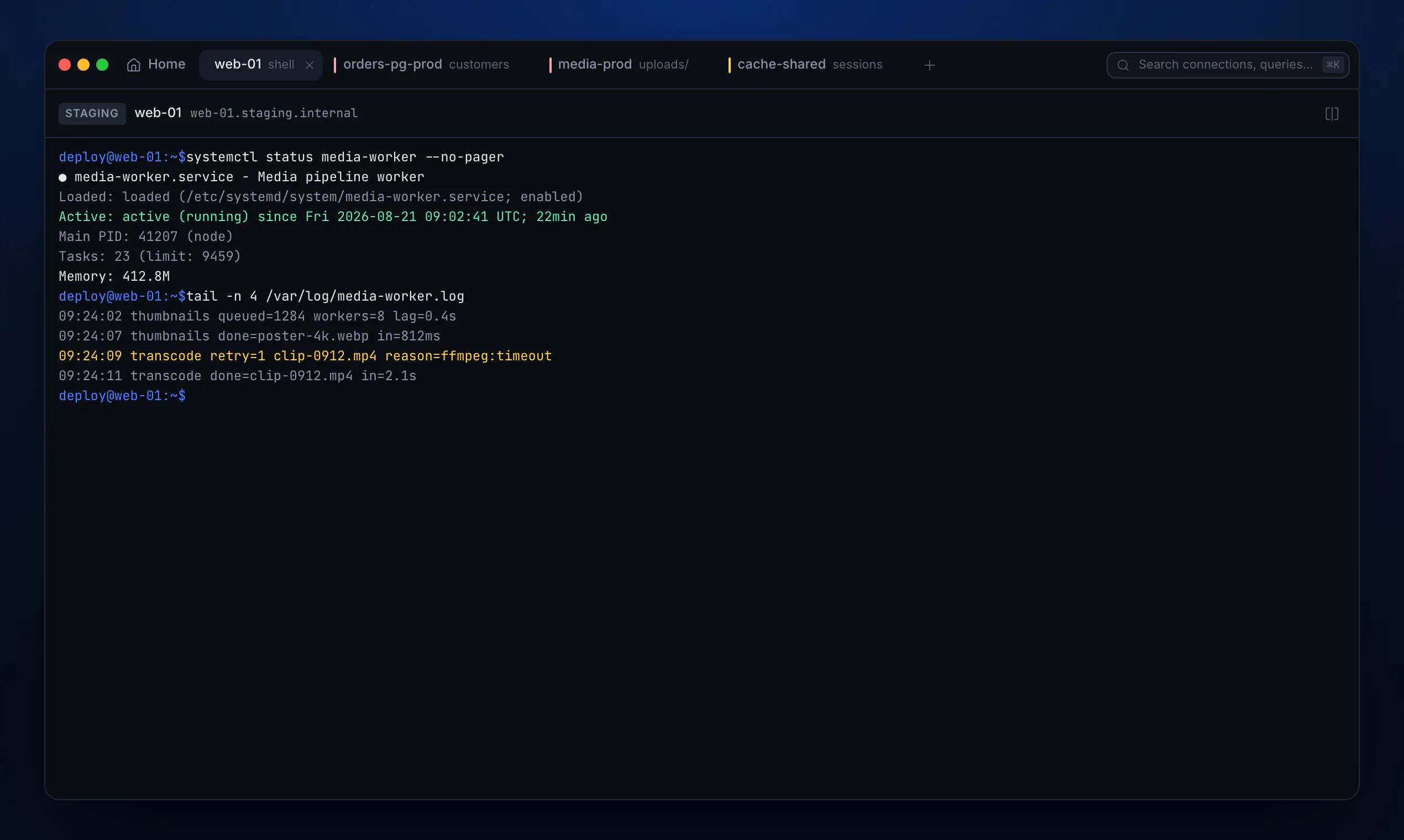This screenshot has width=1404, height=840.
Task: Click the ⌘K shortcut badge
Action: tap(1333, 65)
